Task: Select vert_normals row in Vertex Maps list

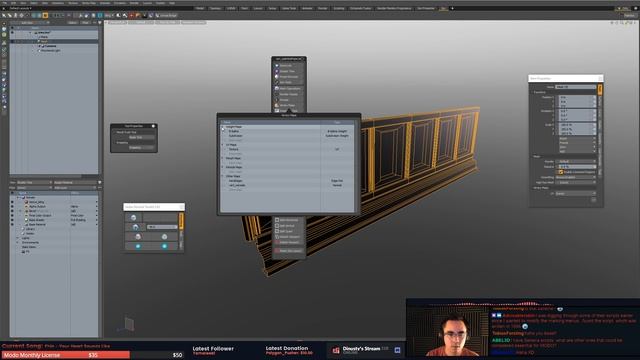Action: (287, 185)
